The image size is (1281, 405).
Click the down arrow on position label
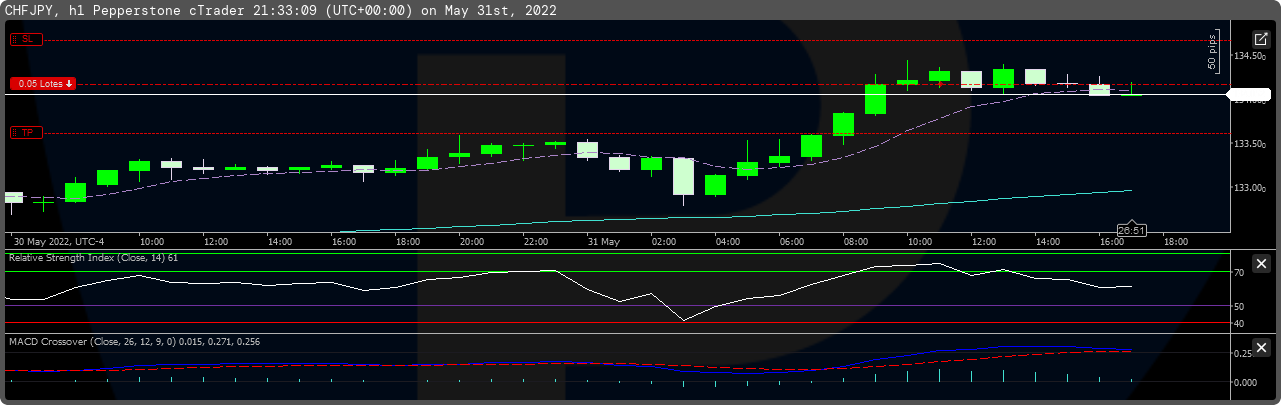(69, 84)
